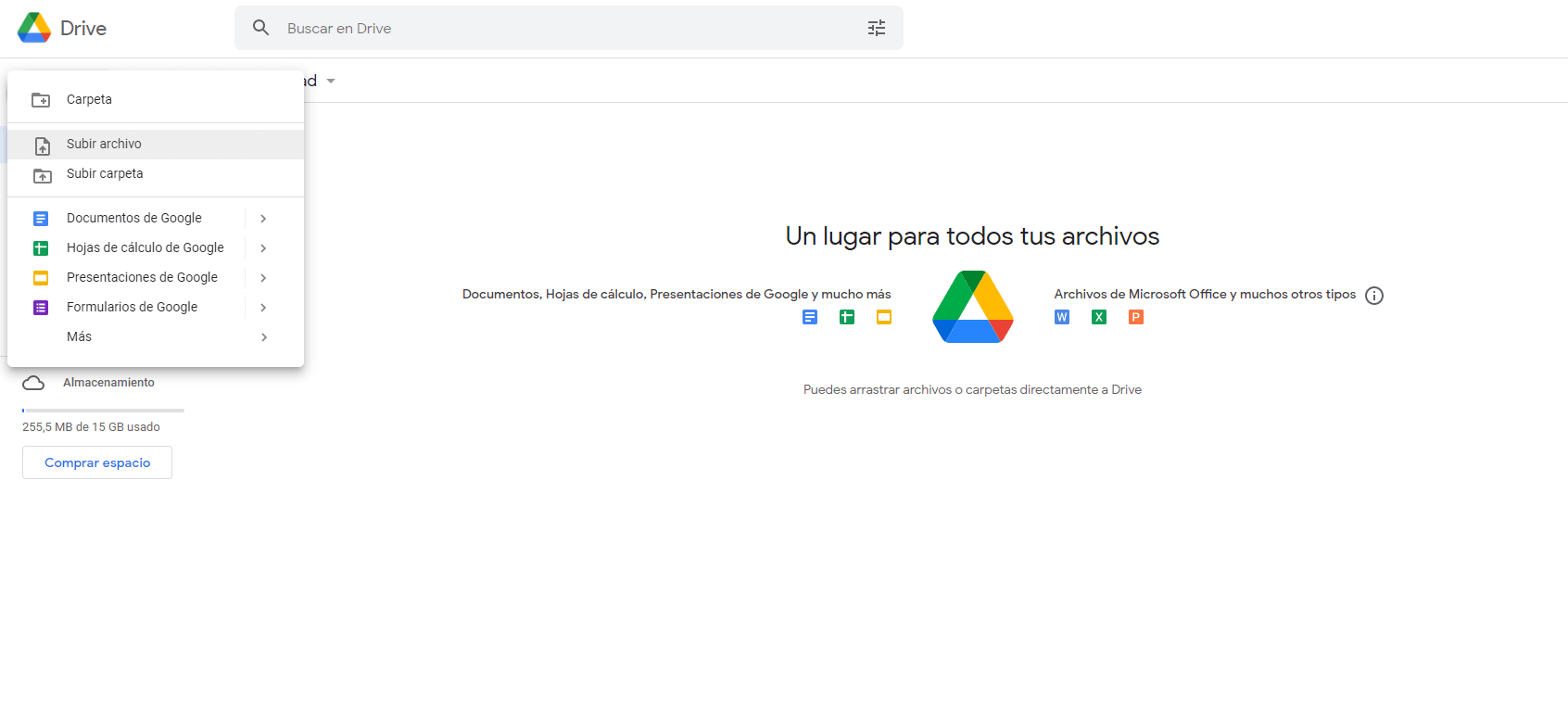
Task: Click the Excel file icon
Action: pyautogui.click(x=1099, y=317)
